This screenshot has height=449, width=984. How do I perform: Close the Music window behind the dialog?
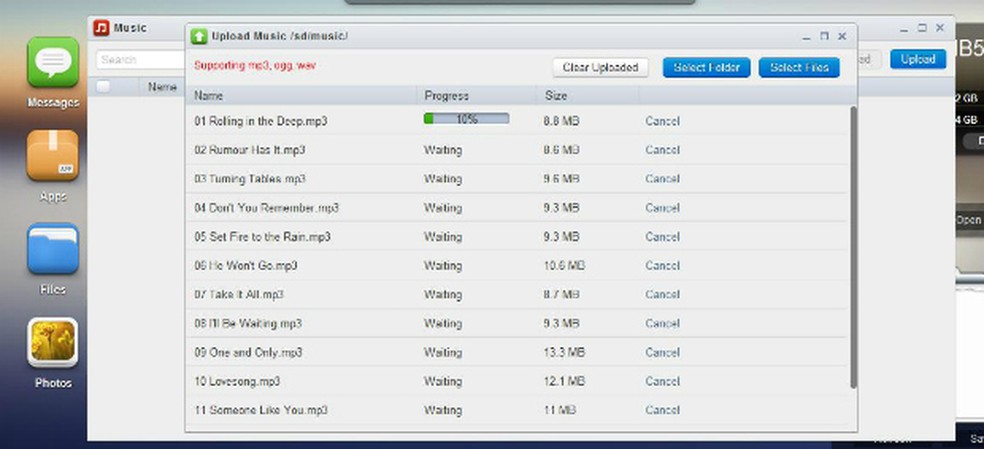pyautogui.click(x=940, y=28)
